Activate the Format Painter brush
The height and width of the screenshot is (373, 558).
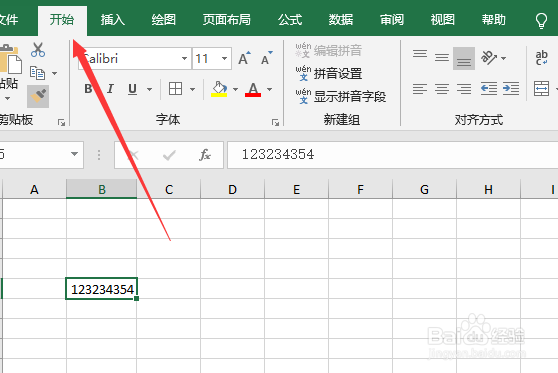click(38, 96)
